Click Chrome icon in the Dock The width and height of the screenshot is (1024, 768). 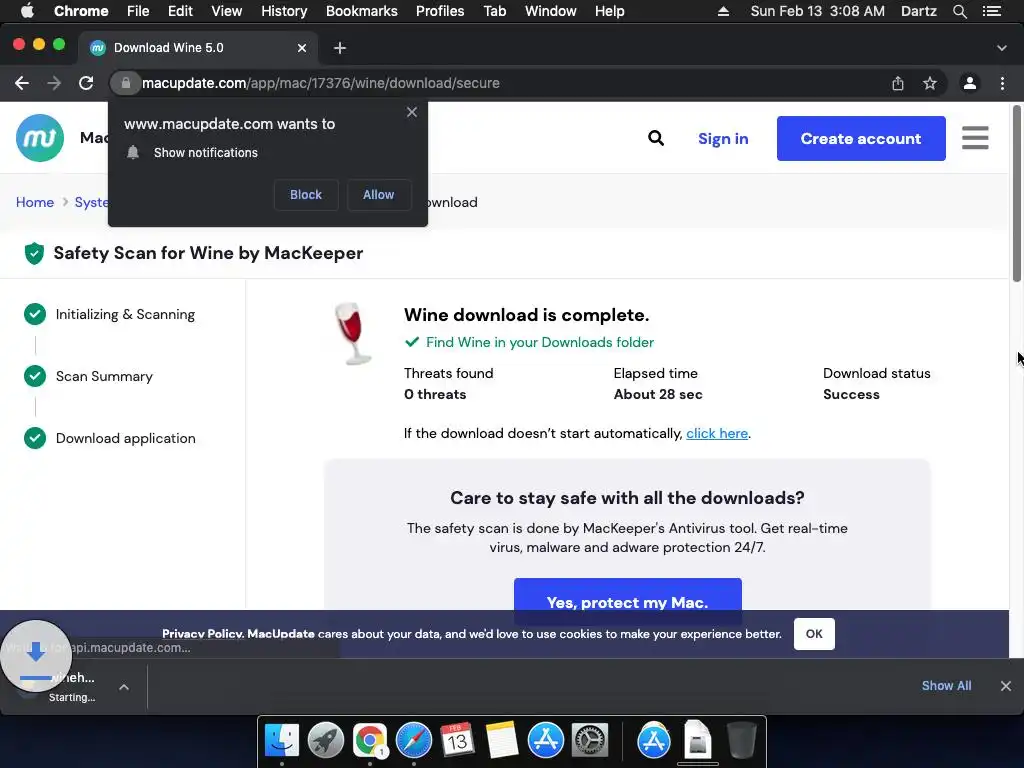click(370, 741)
